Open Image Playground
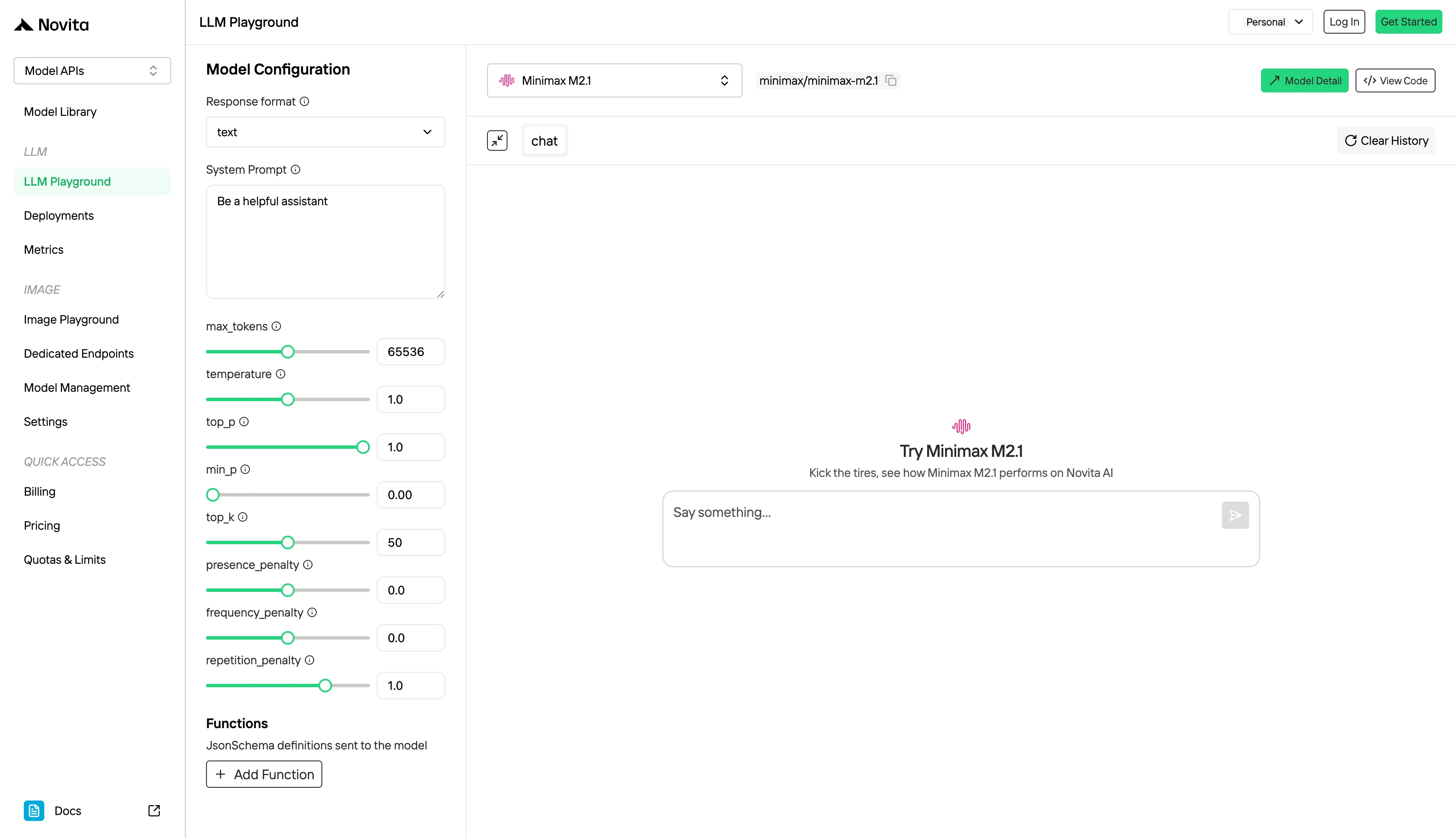 pos(72,319)
